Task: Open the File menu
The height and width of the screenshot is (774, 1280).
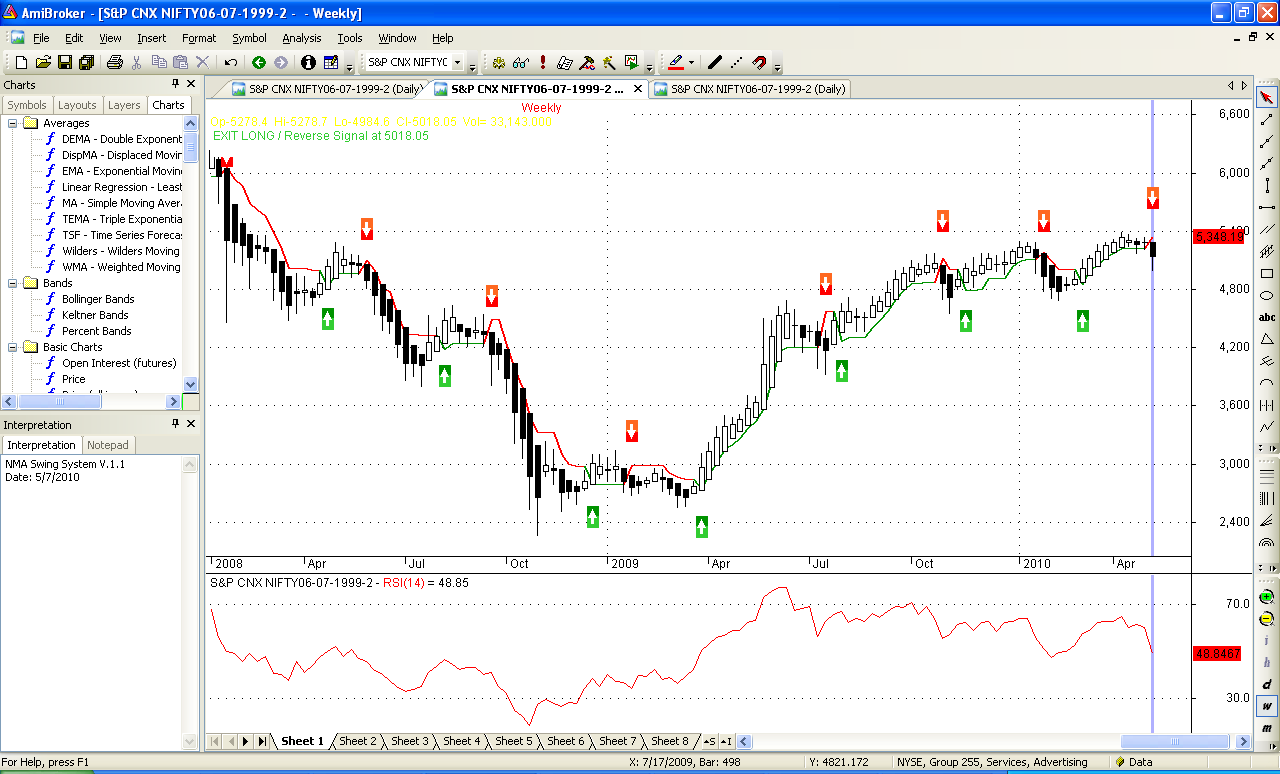Action: 41,38
